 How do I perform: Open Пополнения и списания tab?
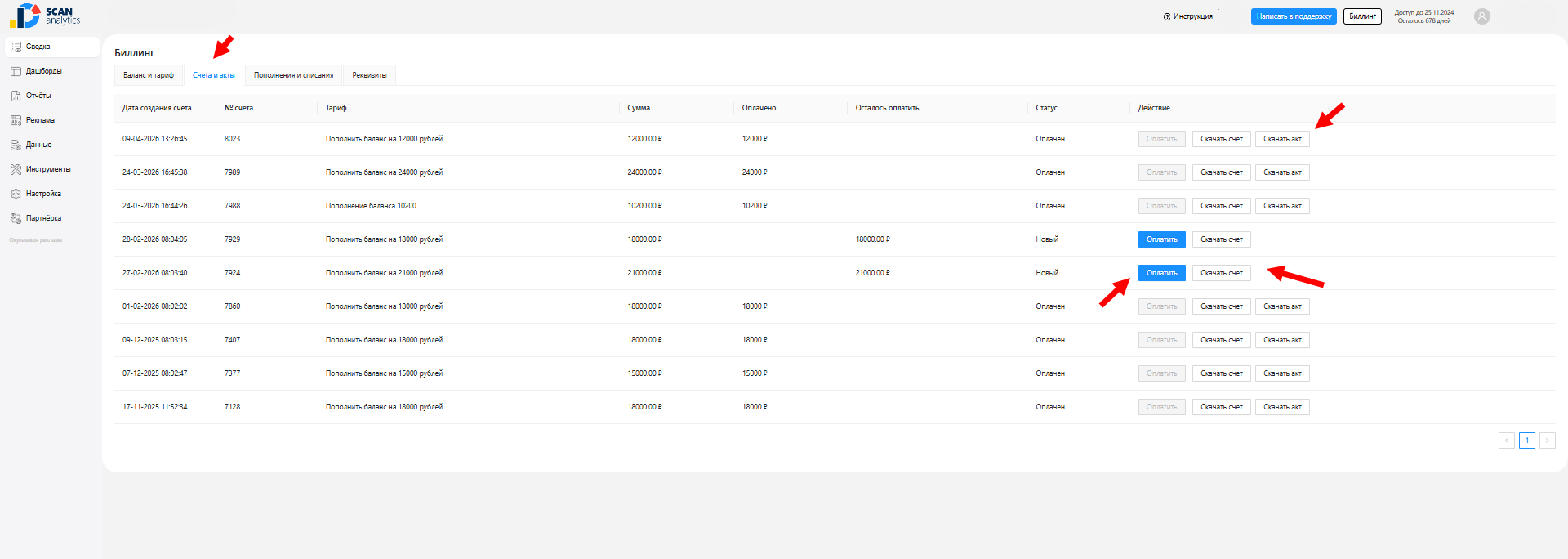pos(294,75)
